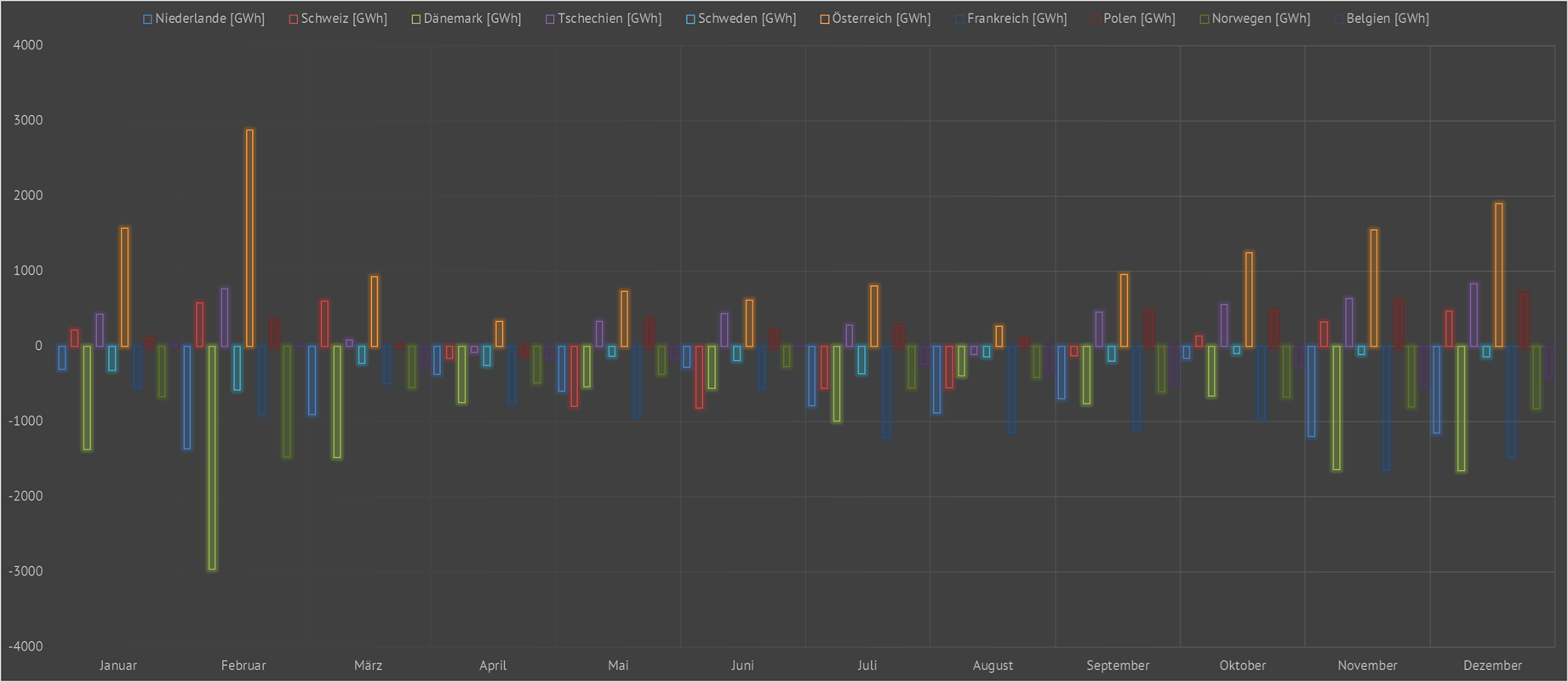Click the August axis label
Screen dimensions: 1568x682
pyautogui.click(x=993, y=666)
